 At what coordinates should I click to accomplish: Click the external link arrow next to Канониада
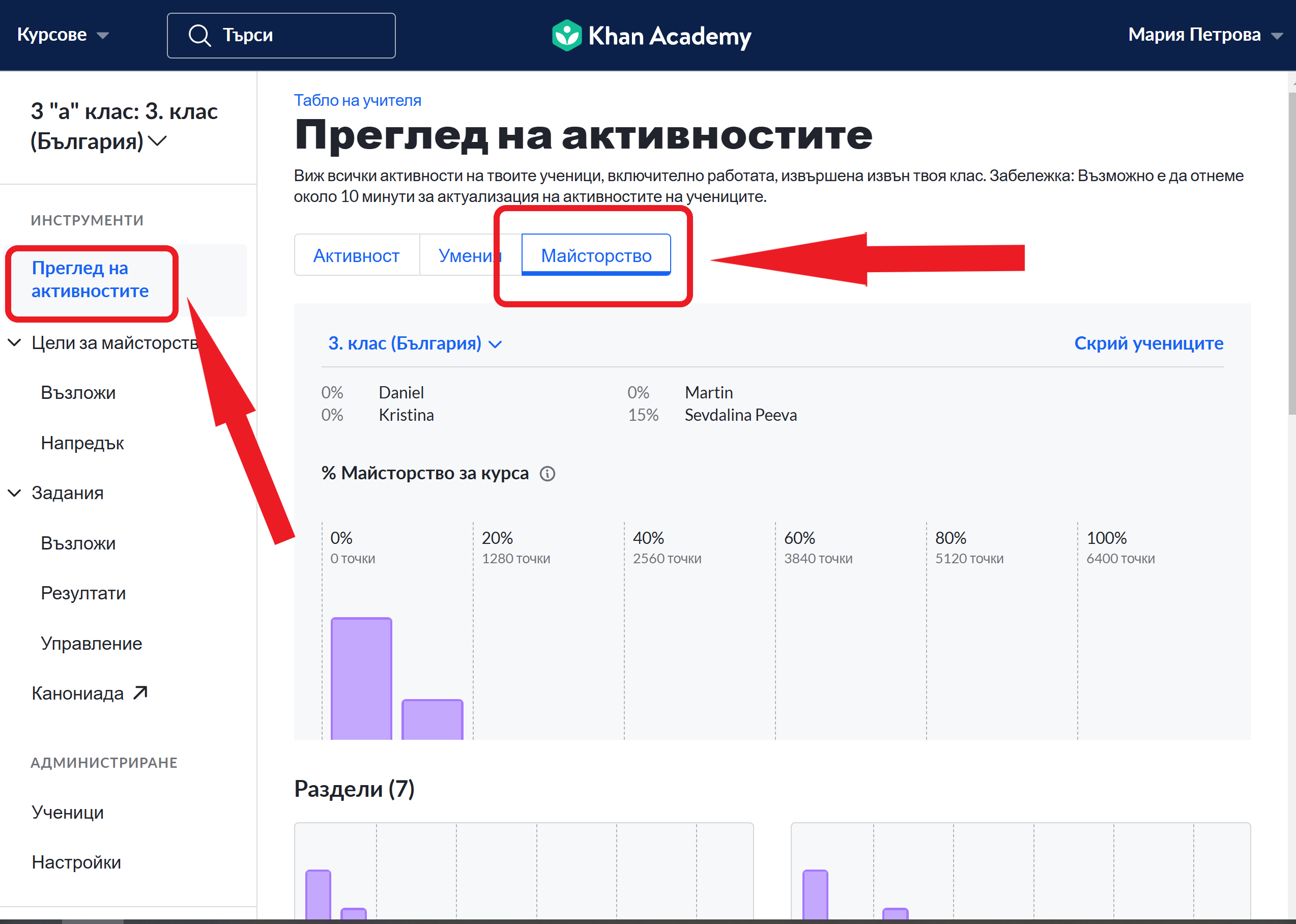click(x=140, y=692)
